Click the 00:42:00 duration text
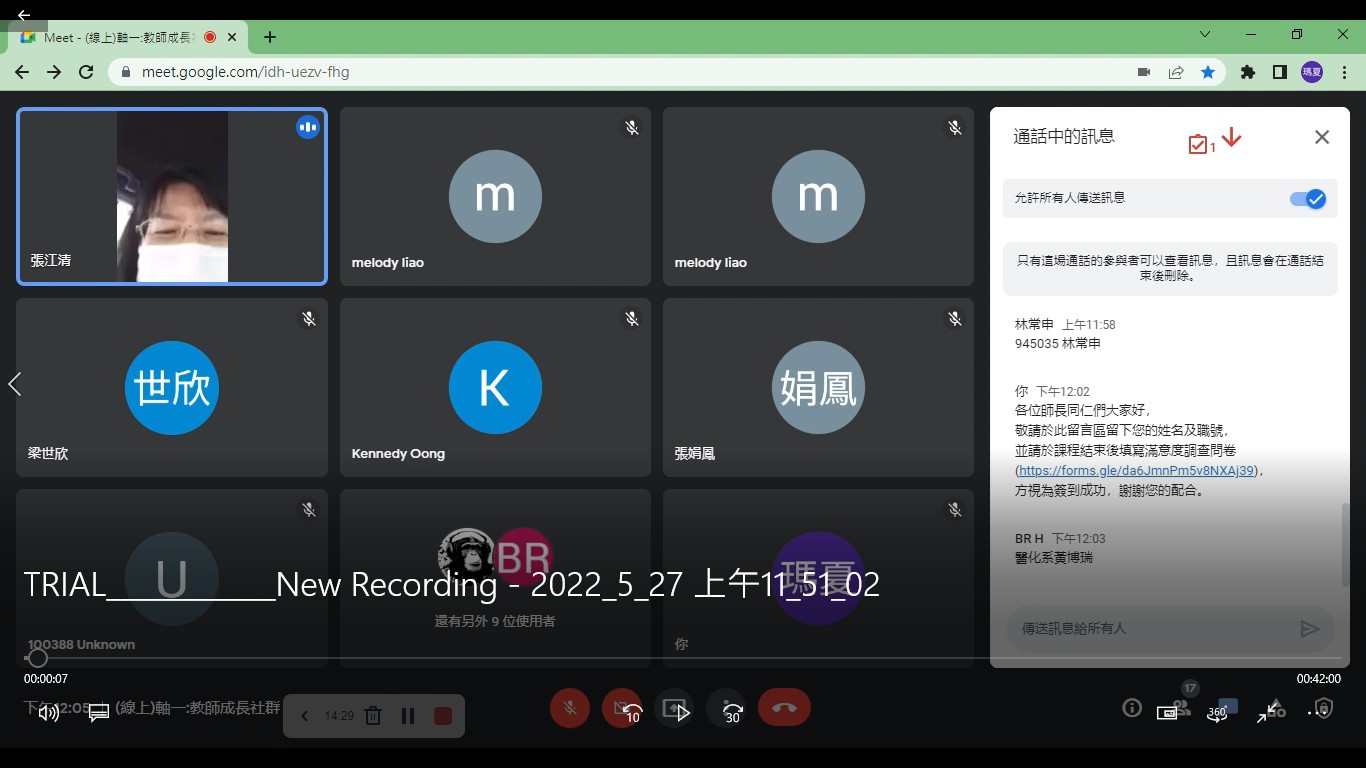The width and height of the screenshot is (1366, 768). pos(1318,679)
